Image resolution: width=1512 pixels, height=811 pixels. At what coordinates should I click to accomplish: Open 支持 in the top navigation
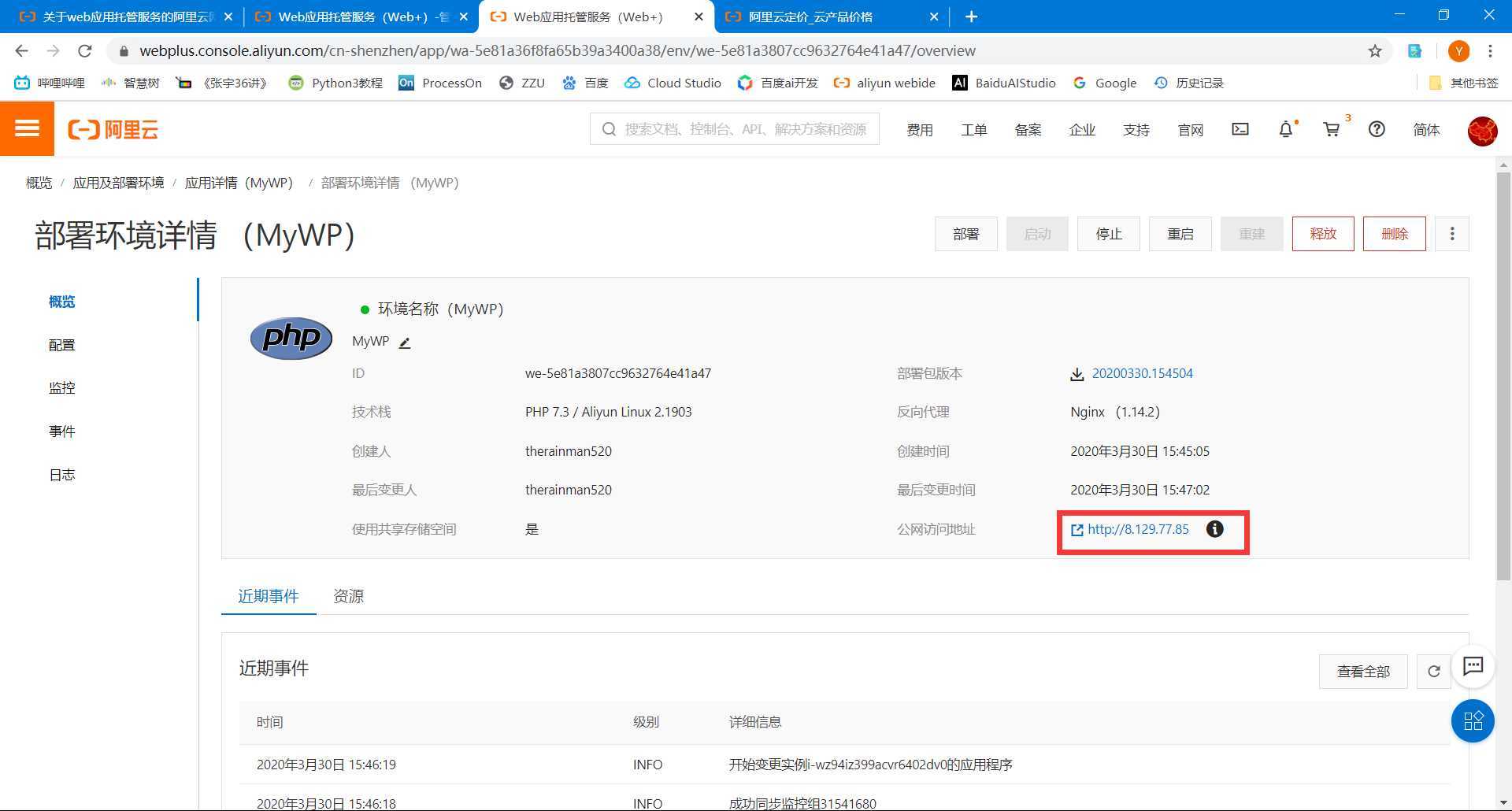(1136, 130)
